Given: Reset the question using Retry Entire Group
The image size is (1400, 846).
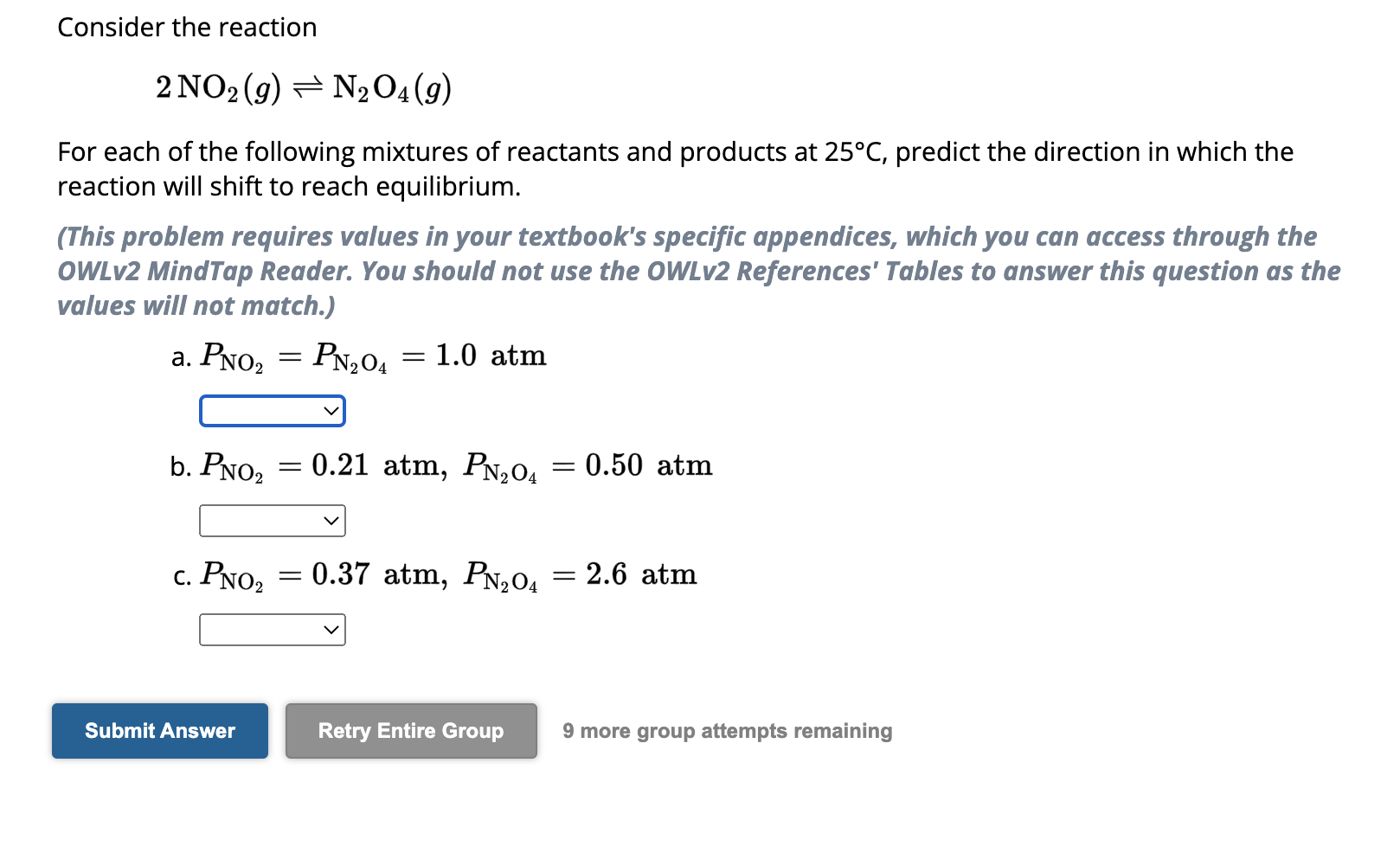Looking at the screenshot, I should point(411,733).
